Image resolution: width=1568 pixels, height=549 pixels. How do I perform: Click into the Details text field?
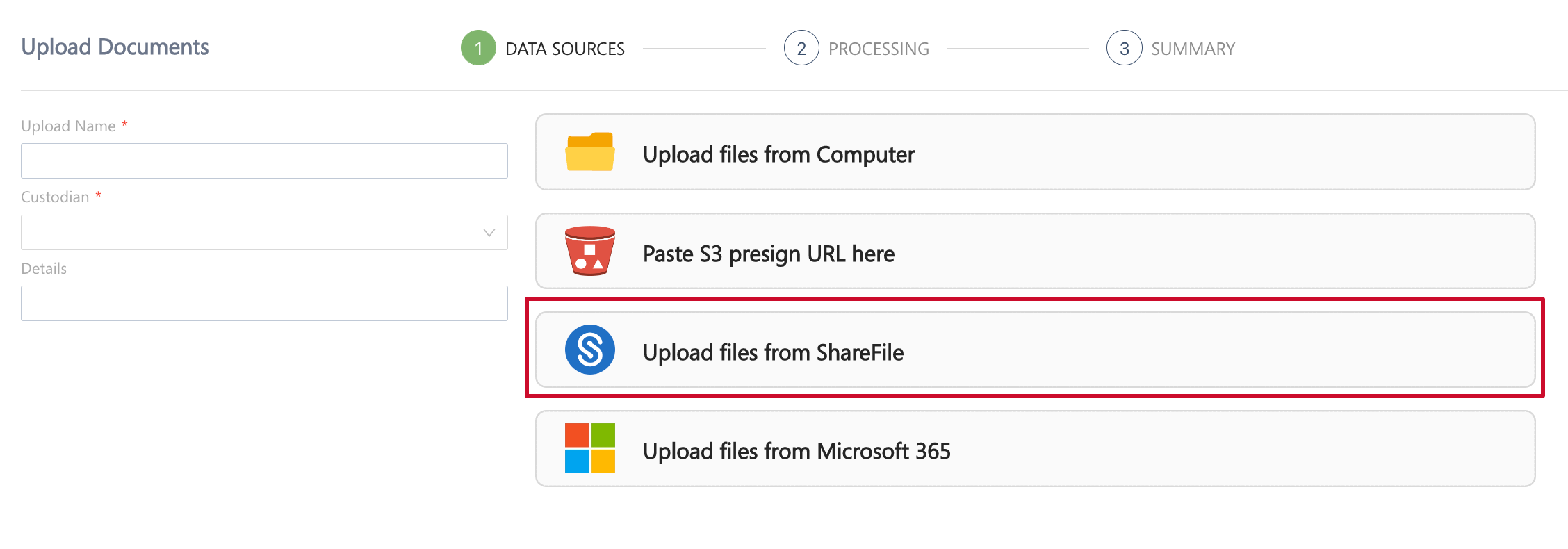[x=264, y=304]
